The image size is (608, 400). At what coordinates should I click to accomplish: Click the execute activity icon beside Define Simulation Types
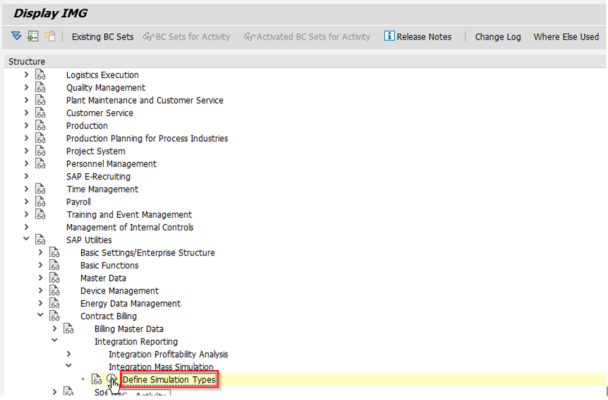(x=113, y=380)
